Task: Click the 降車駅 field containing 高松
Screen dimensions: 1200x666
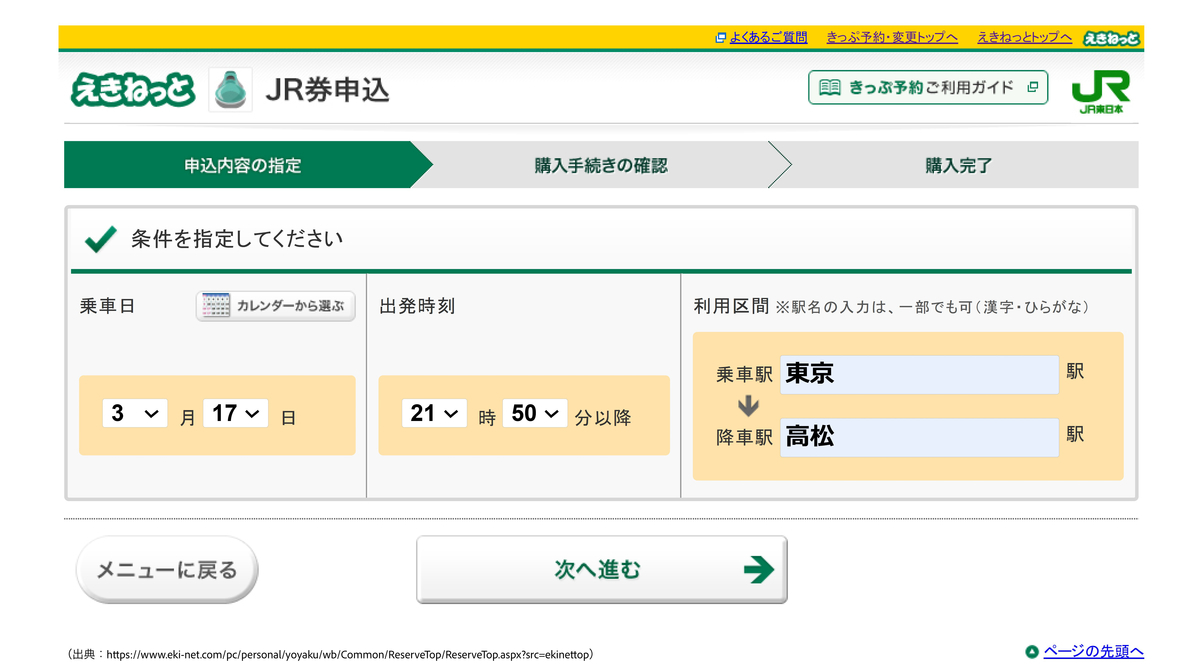Action: [919, 437]
